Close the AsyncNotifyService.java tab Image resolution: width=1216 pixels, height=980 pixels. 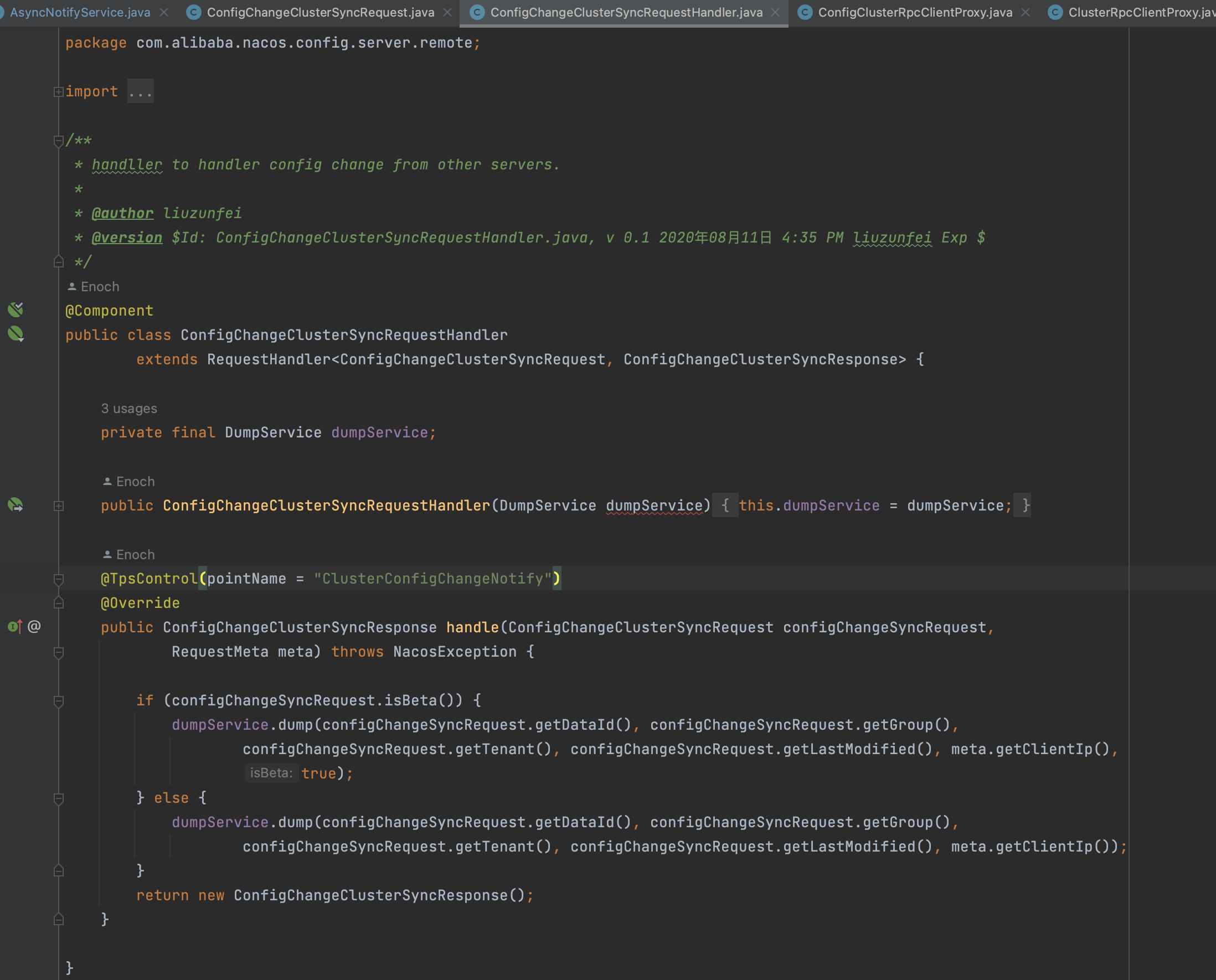click(164, 12)
